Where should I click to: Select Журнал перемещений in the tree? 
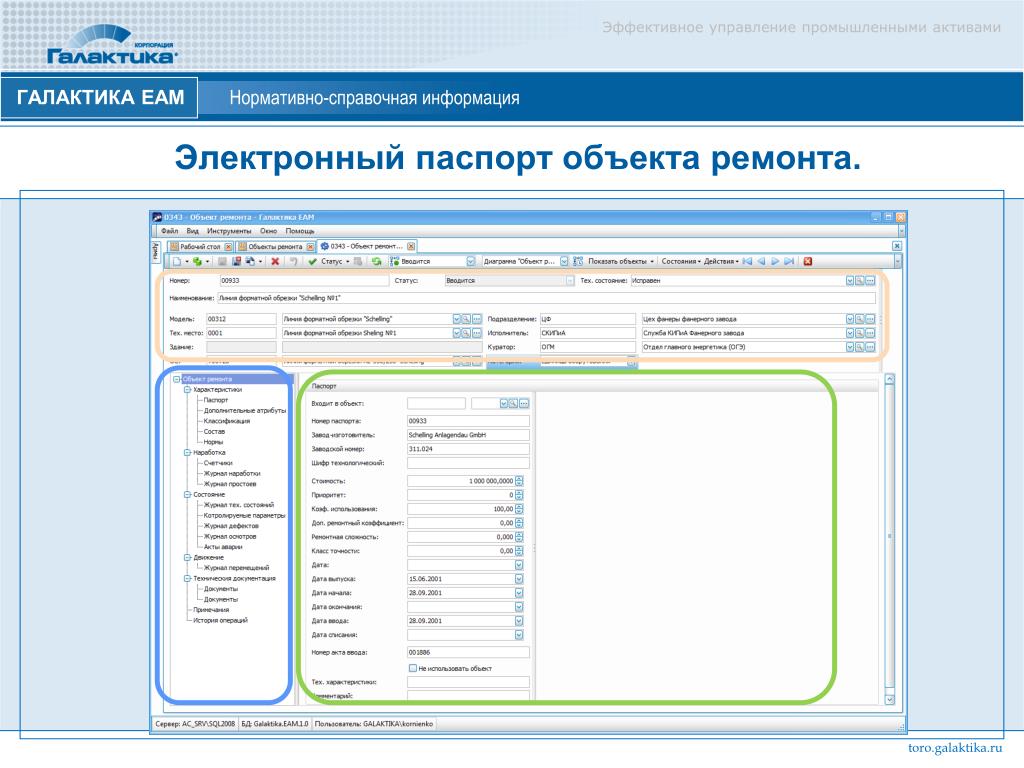tap(236, 568)
